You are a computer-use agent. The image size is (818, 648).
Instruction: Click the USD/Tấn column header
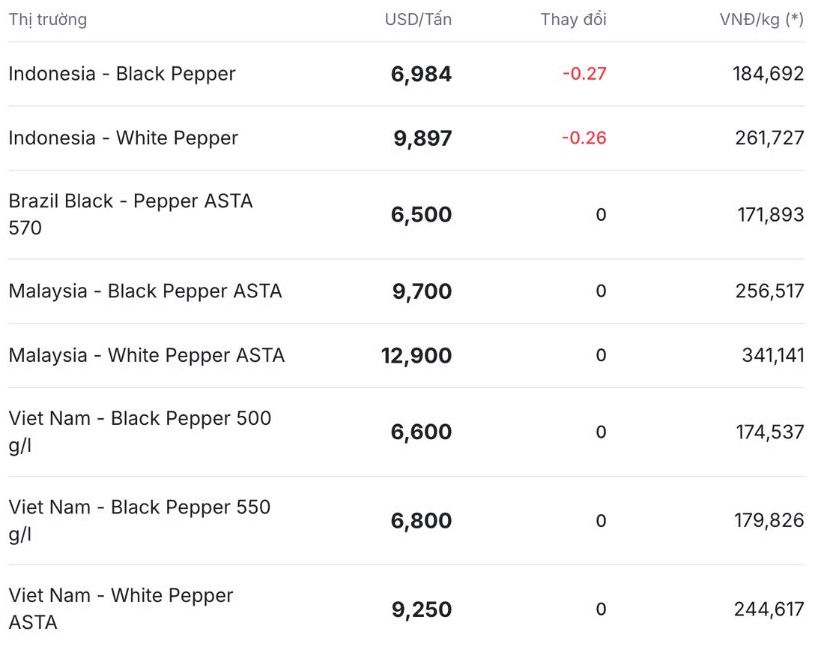coord(418,20)
